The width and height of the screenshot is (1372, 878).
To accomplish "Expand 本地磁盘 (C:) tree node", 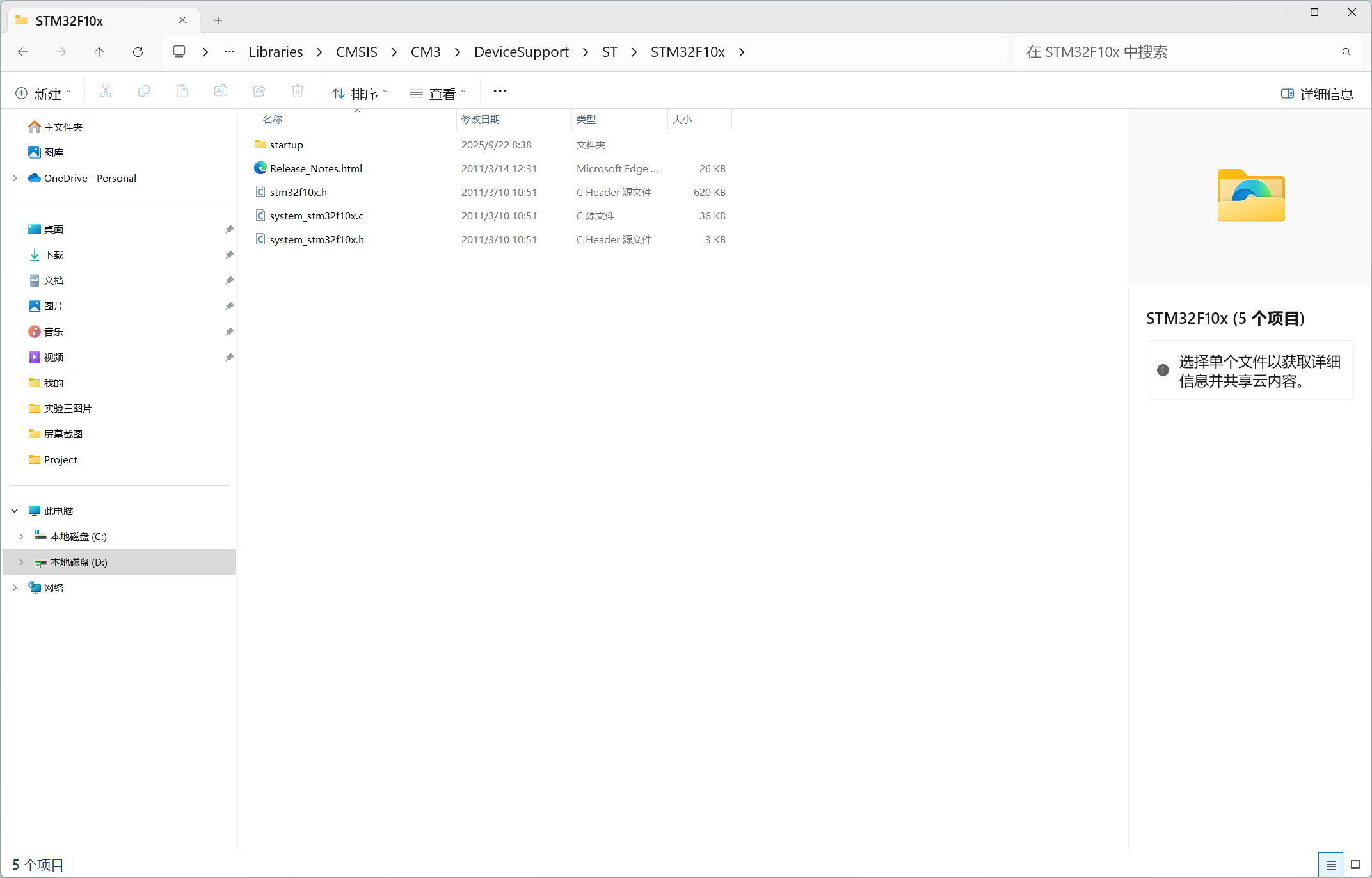I will click(x=21, y=536).
